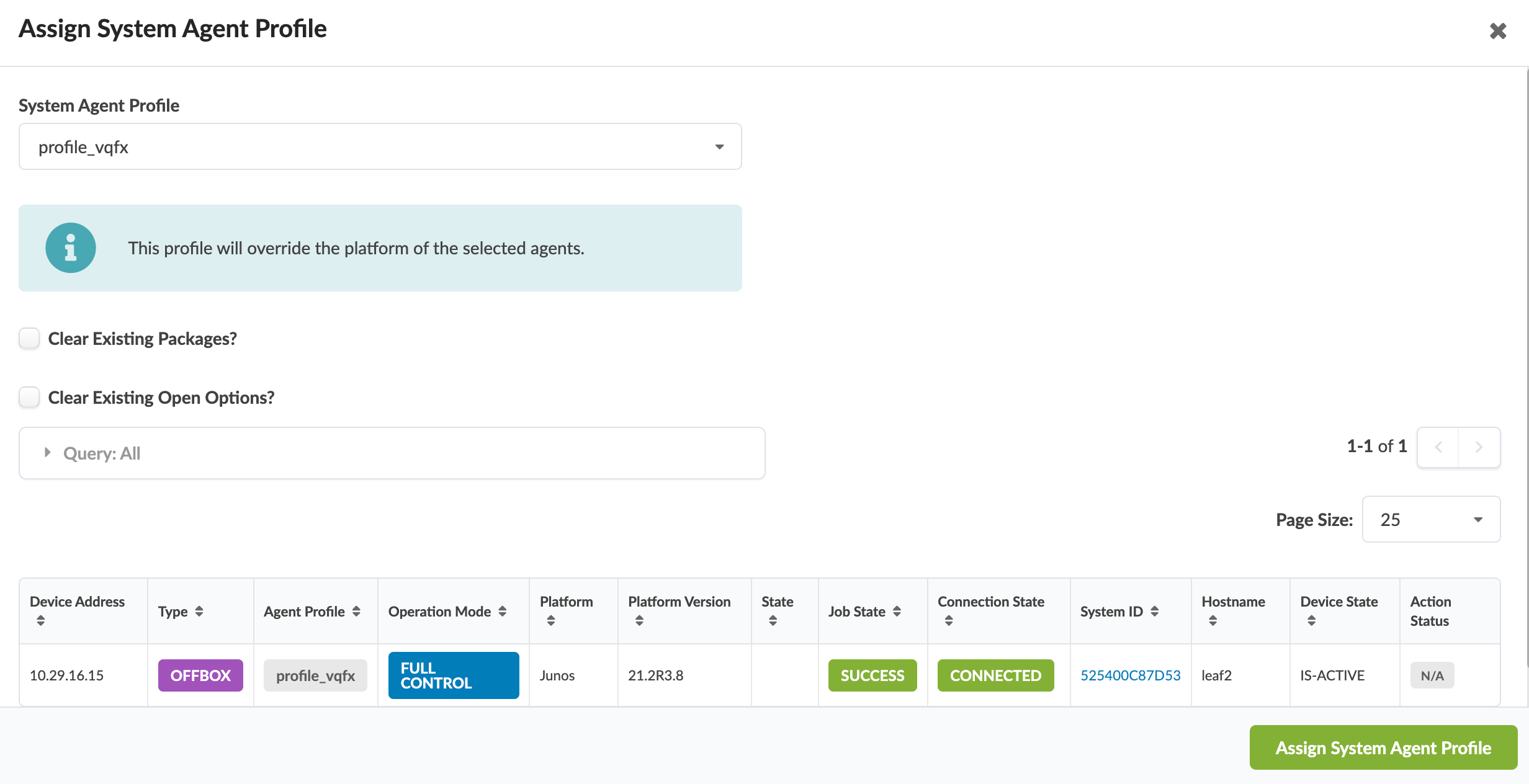Click the OFFBOX type badge
This screenshot has height=784, width=1529.
(x=200, y=675)
